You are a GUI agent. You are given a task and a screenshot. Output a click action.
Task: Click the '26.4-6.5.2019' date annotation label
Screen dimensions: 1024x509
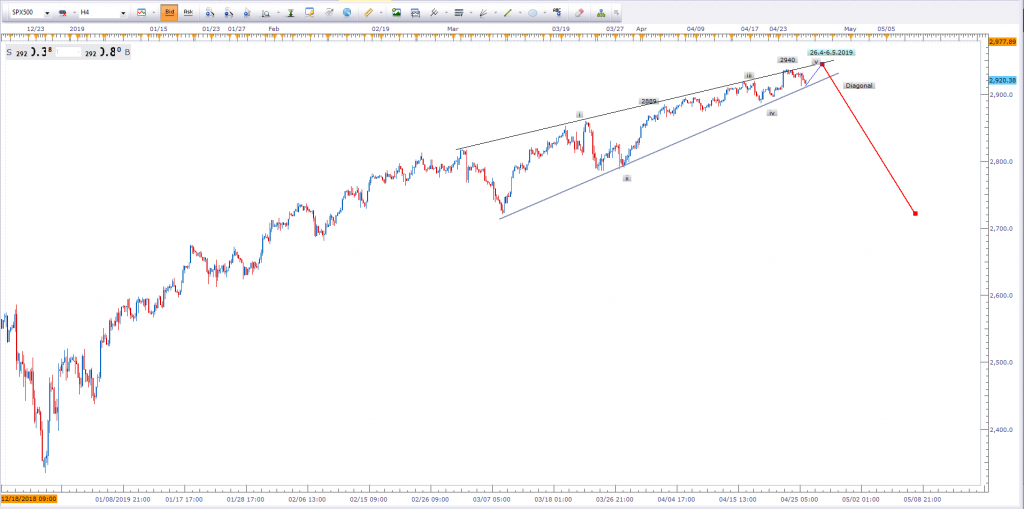tap(831, 52)
